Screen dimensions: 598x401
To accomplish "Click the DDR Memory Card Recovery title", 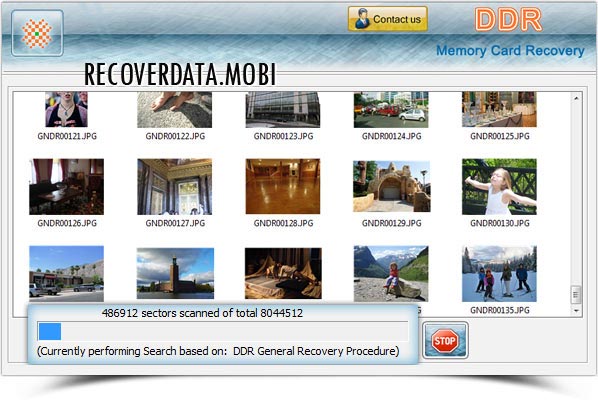I will point(510,34).
